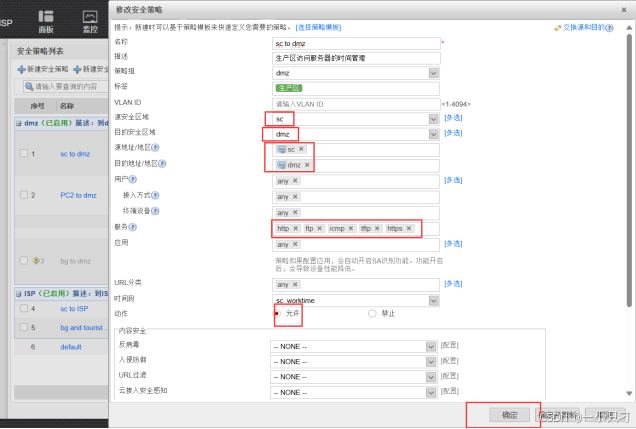Remove the dmz destination address tag

click(307, 165)
